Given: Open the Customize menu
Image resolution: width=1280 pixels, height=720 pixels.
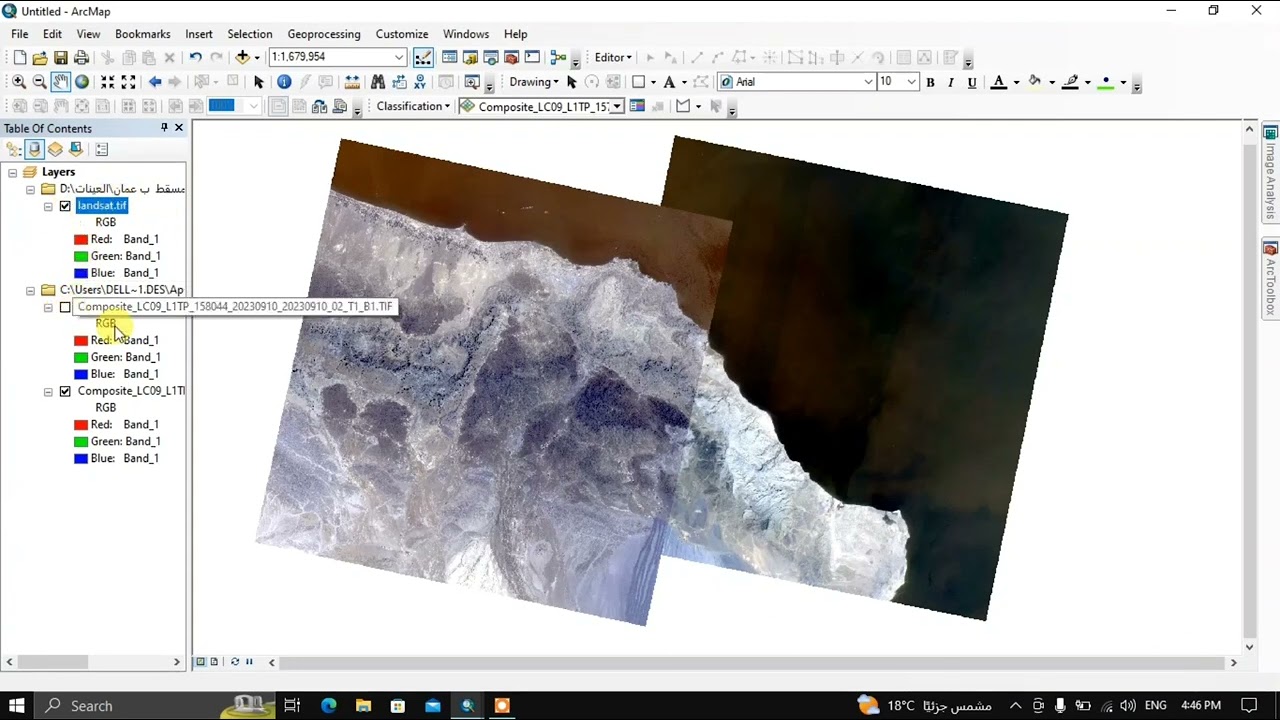Looking at the screenshot, I should click(402, 34).
